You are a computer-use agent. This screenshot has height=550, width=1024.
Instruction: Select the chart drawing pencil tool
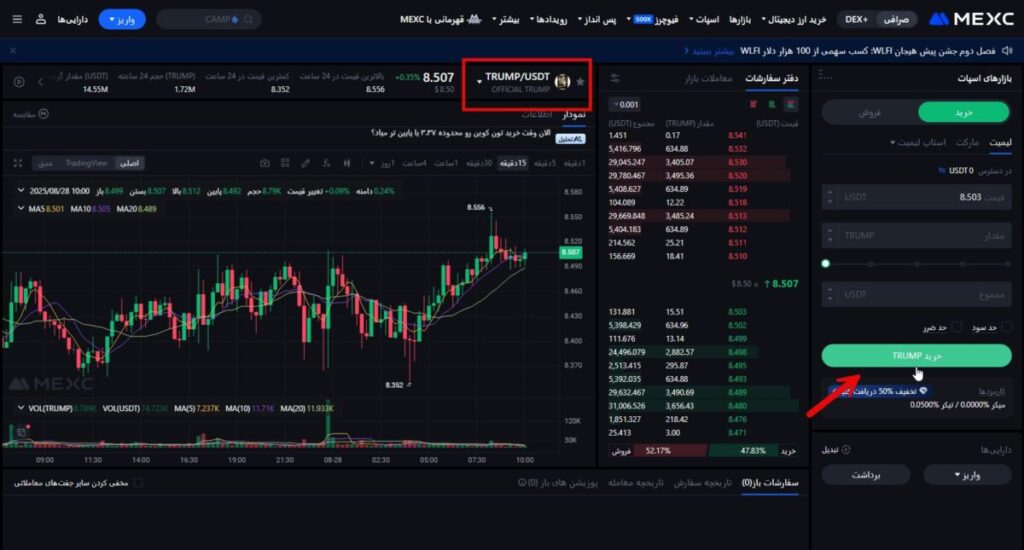(306, 163)
